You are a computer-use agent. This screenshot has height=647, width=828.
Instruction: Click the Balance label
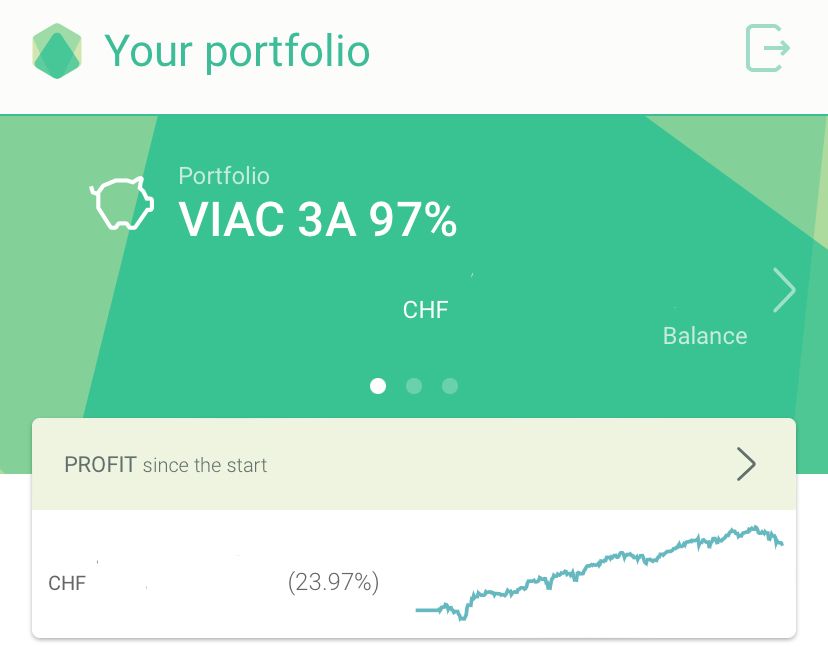pos(705,336)
